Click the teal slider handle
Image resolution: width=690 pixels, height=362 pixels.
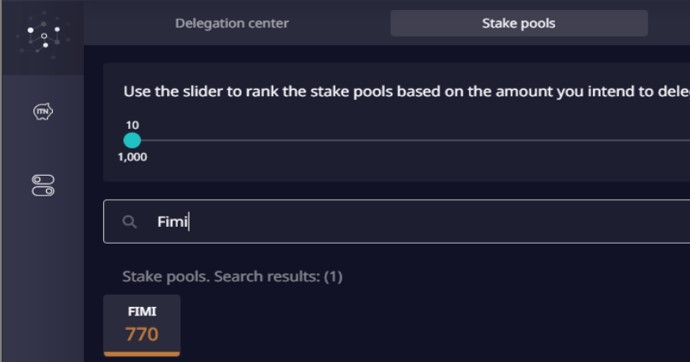tap(132, 141)
